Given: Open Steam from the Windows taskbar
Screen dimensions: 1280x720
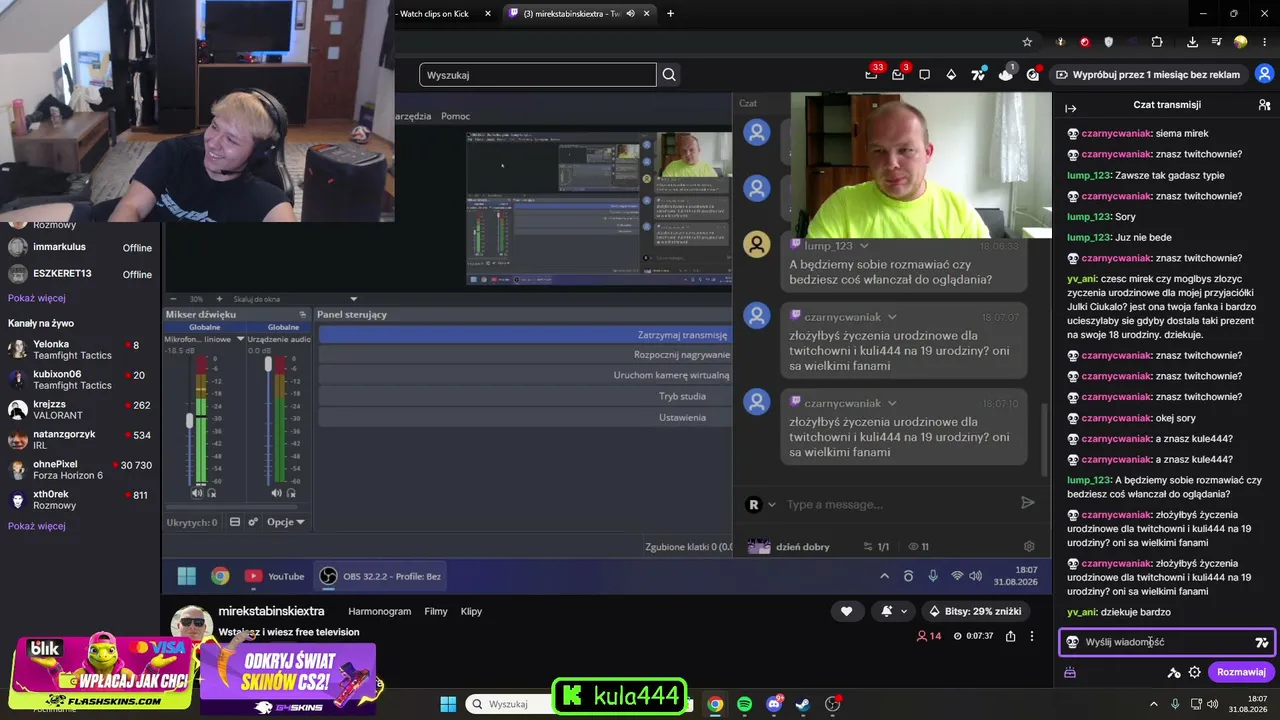Looking at the screenshot, I should [x=803, y=704].
